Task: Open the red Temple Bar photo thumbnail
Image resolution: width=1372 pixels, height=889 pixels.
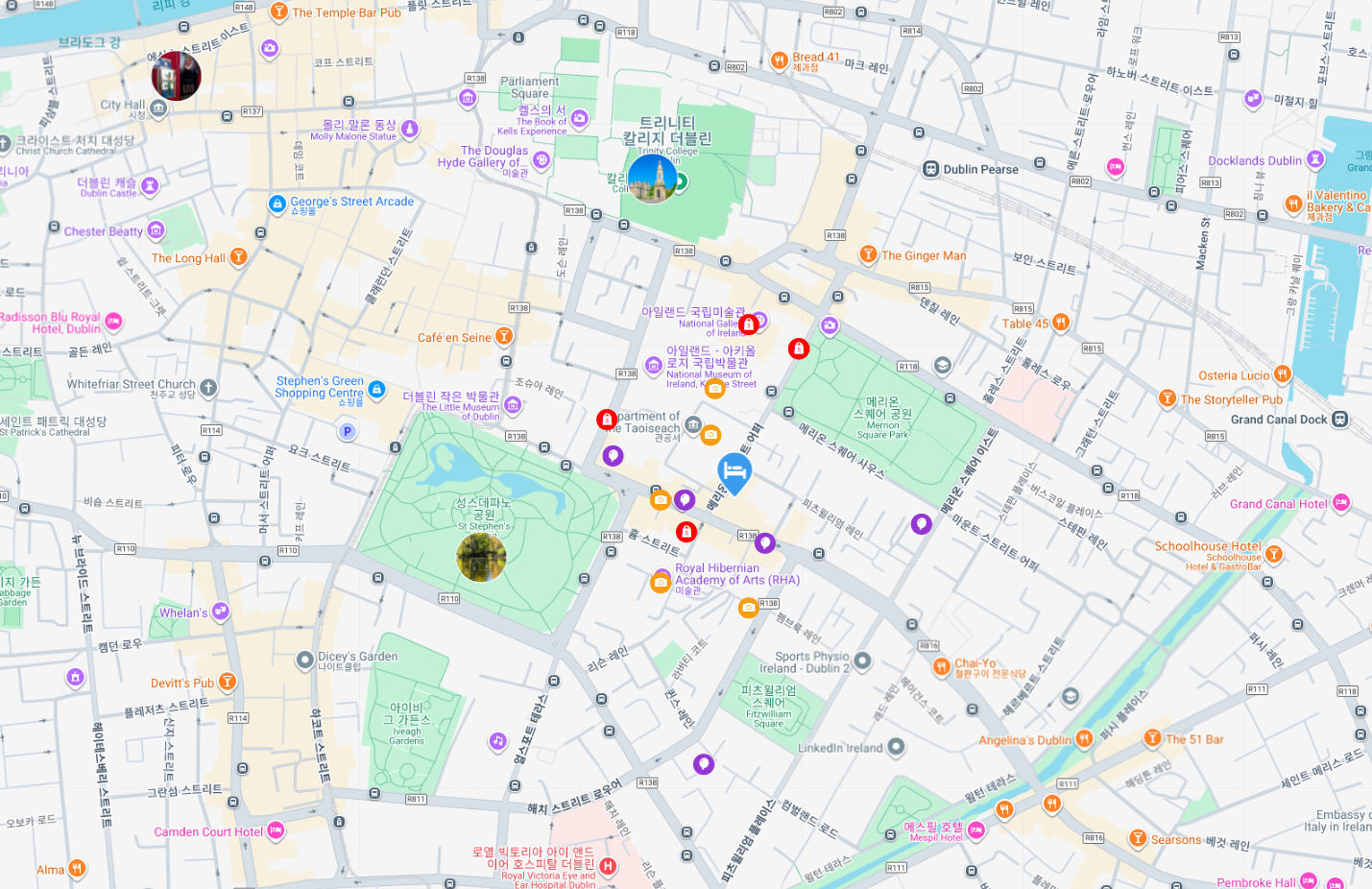Action: (x=176, y=76)
